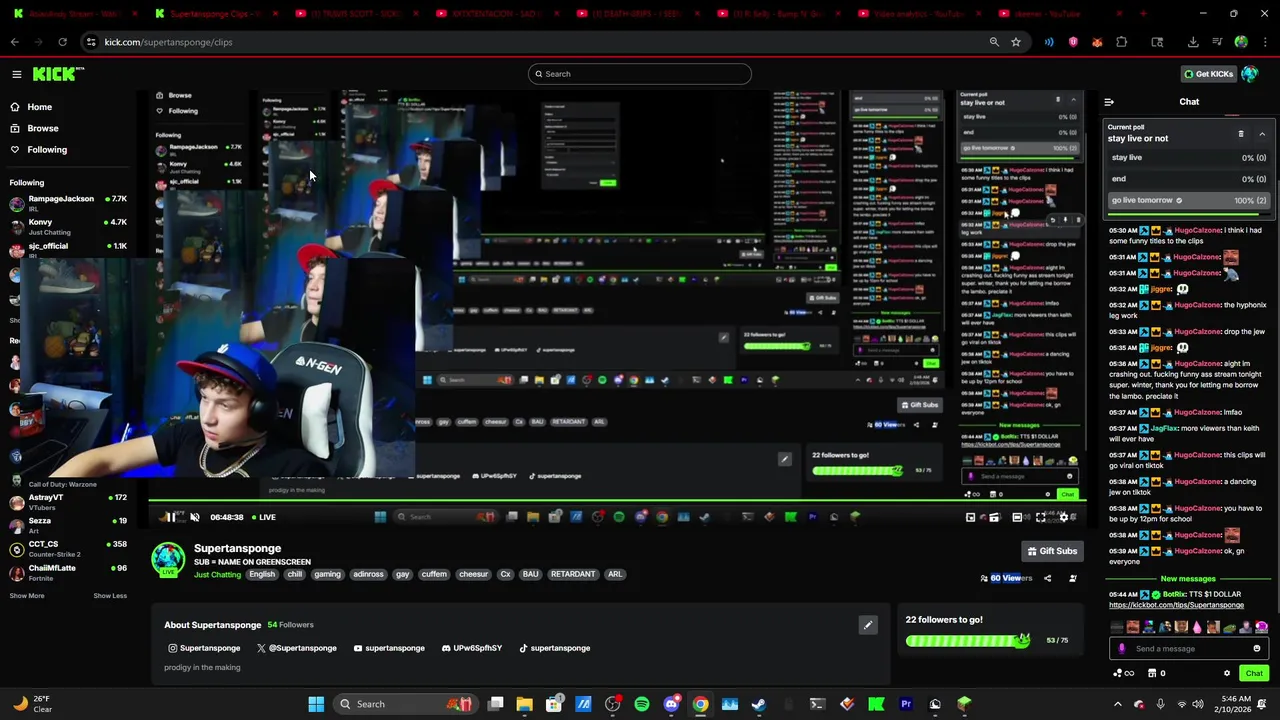This screenshot has width=1280, height=720.
Task: Open the Chrome three-dot menu
Action: coord(1267,42)
